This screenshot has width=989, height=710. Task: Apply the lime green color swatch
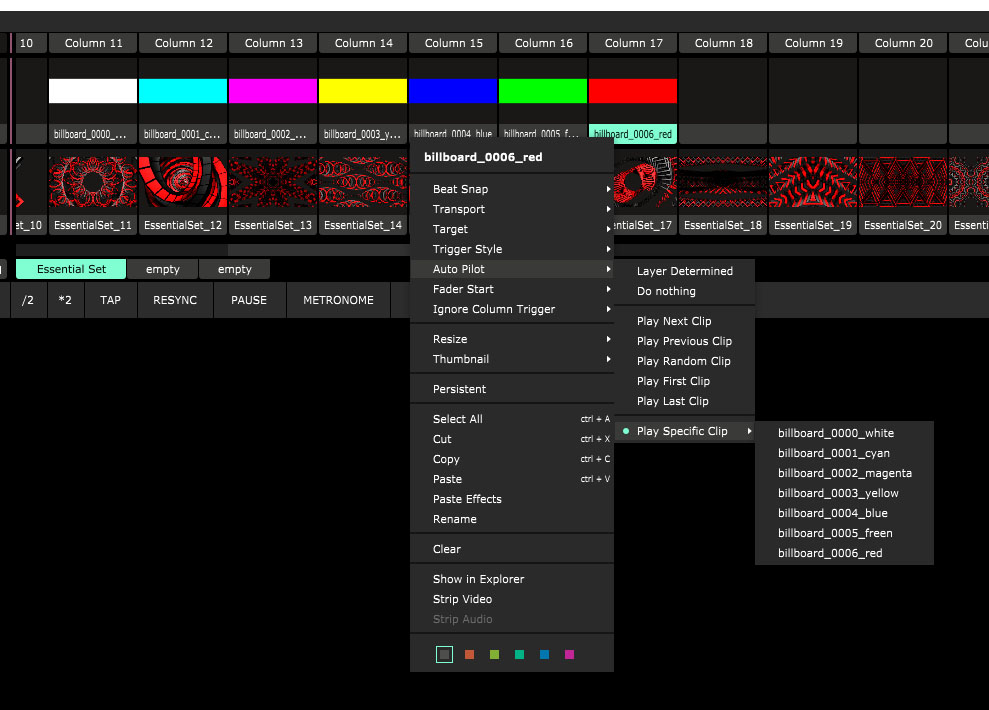click(494, 655)
